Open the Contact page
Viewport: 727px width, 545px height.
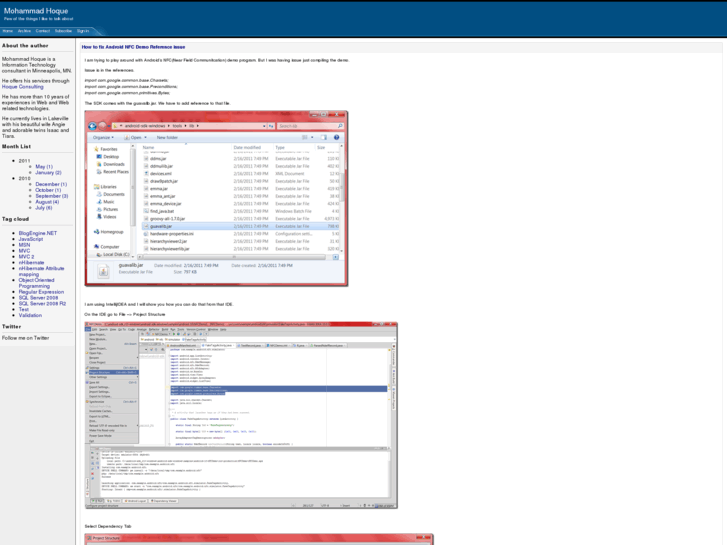tap(43, 31)
